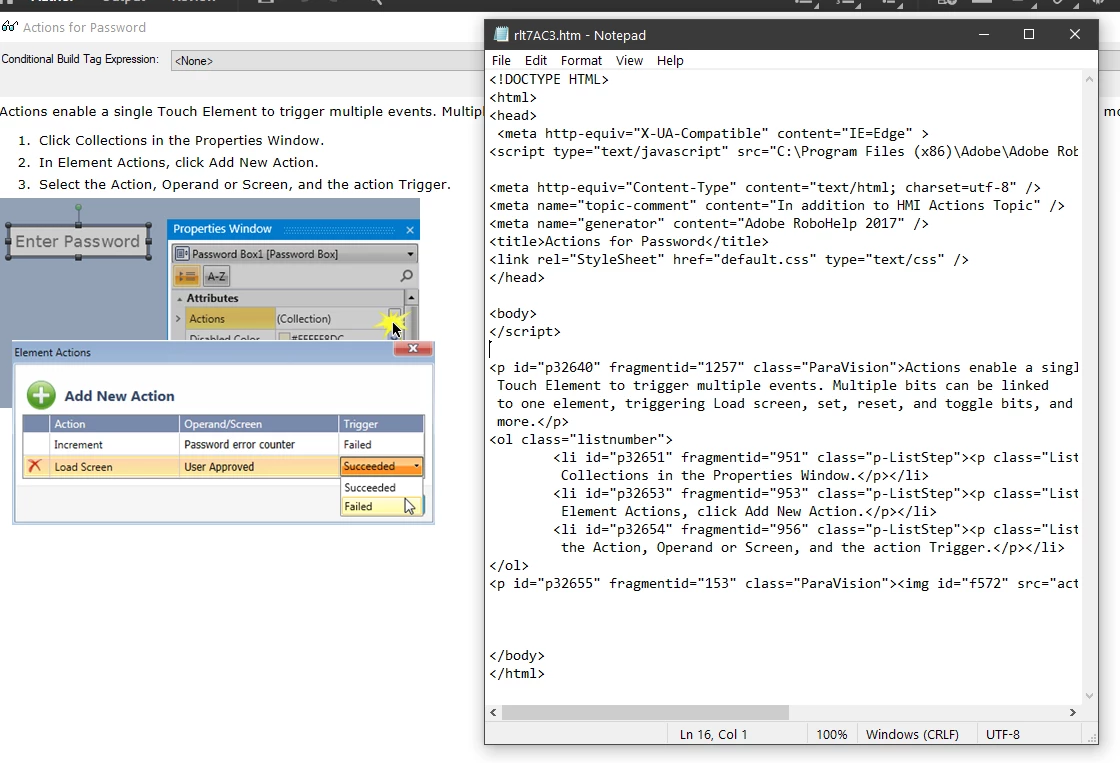Image resolution: width=1120 pixels, height=763 pixels.
Task: Select the Enter Password box element
Action: 78,241
